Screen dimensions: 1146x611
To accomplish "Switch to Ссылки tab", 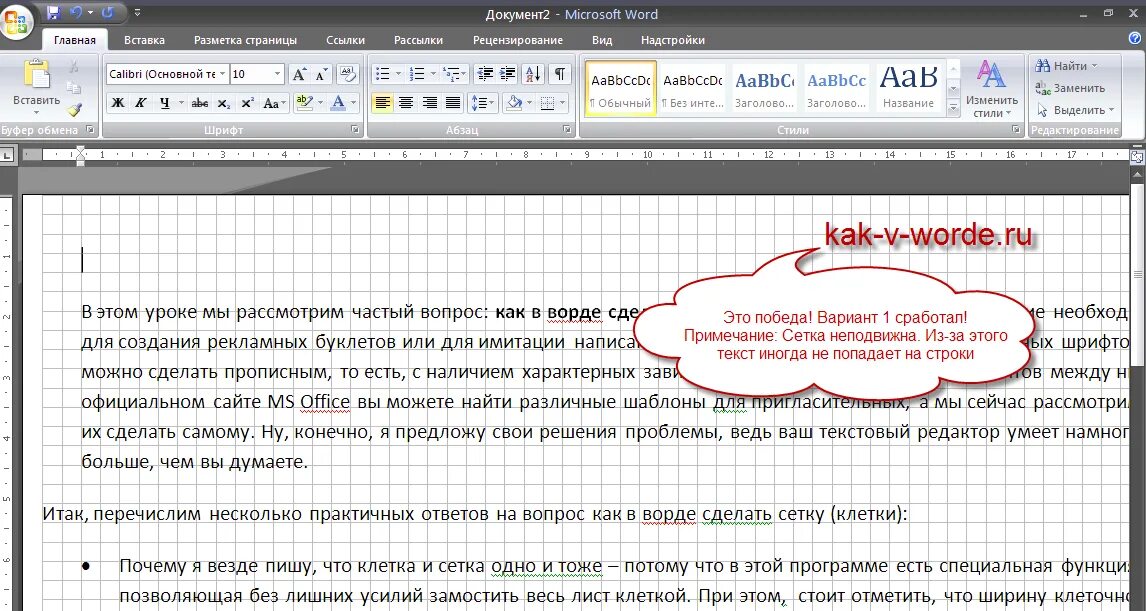I will (345, 40).
